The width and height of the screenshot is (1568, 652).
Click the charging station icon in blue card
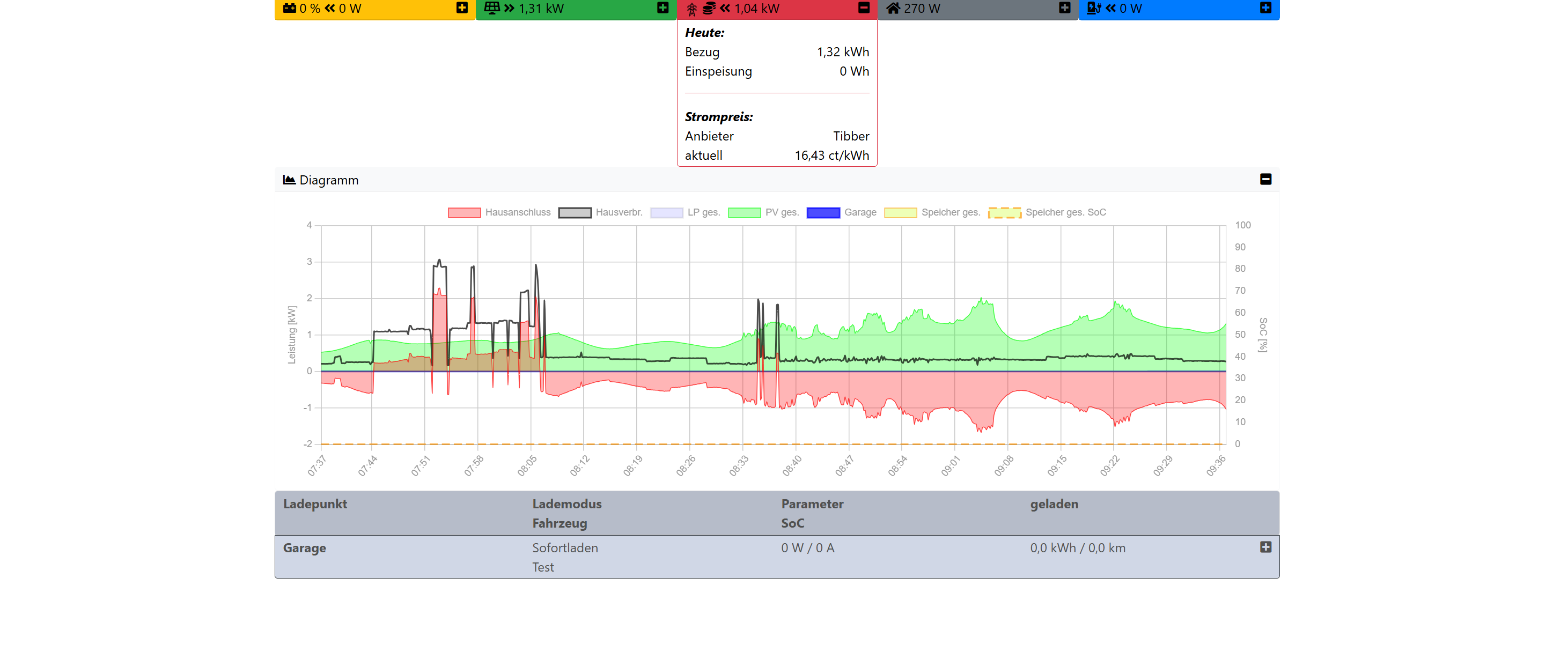tap(1094, 8)
